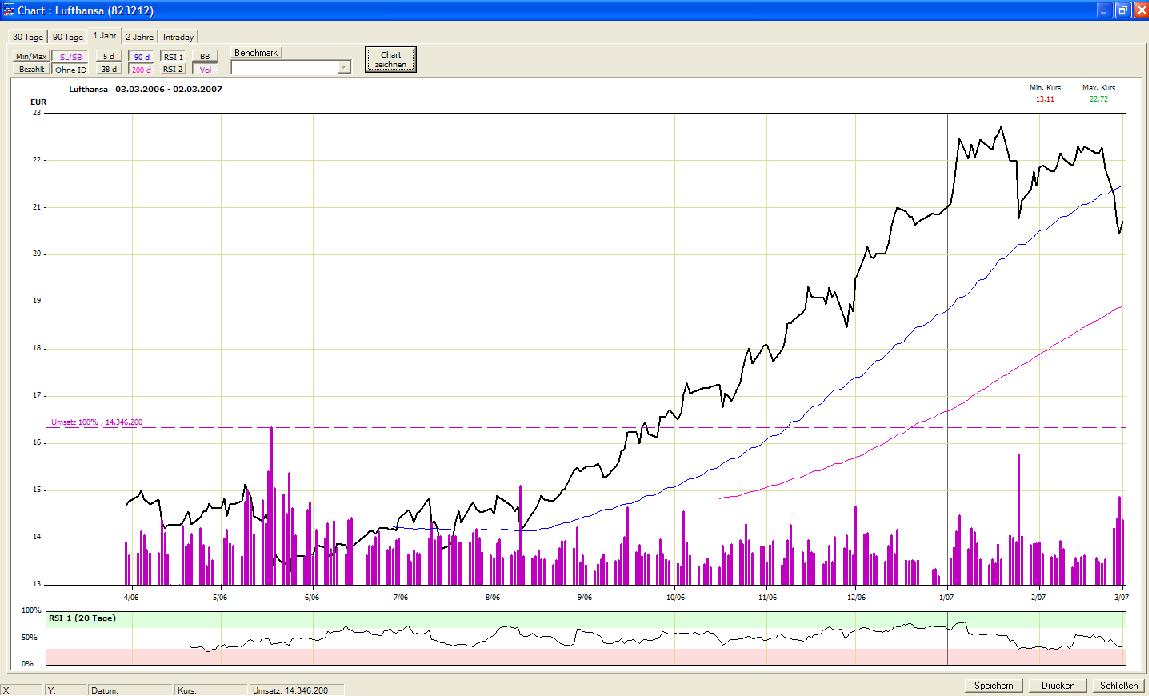Select the 1 Jahr tab
The width and height of the screenshot is (1149, 696).
[104, 35]
